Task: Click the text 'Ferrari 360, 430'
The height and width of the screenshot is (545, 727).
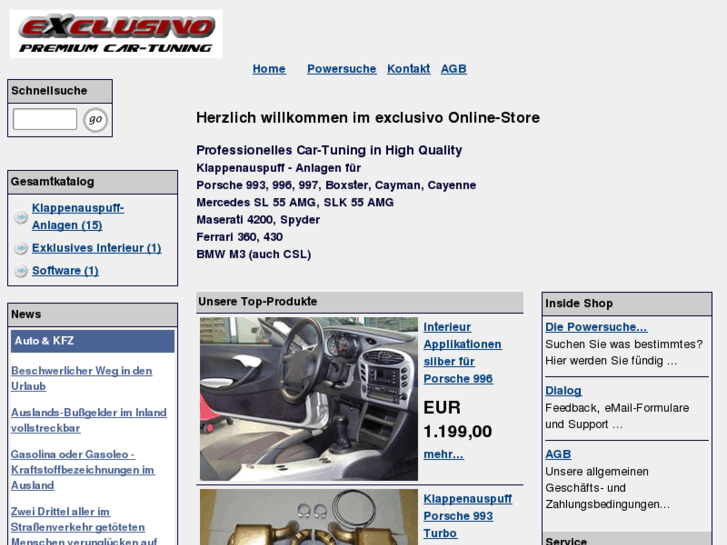Action: pyautogui.click(x=239, y=237)
